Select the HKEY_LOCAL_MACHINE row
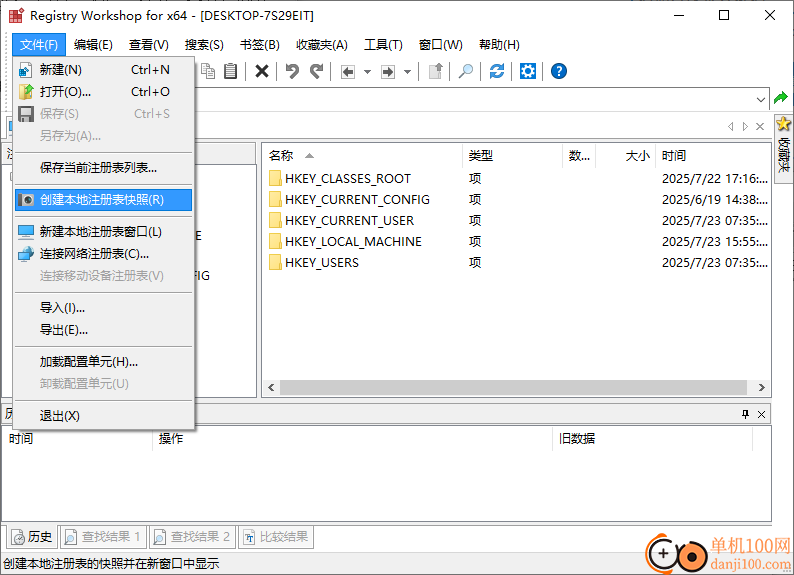The height and width of the screenshot is (575, 794). [x=517, y=242]
